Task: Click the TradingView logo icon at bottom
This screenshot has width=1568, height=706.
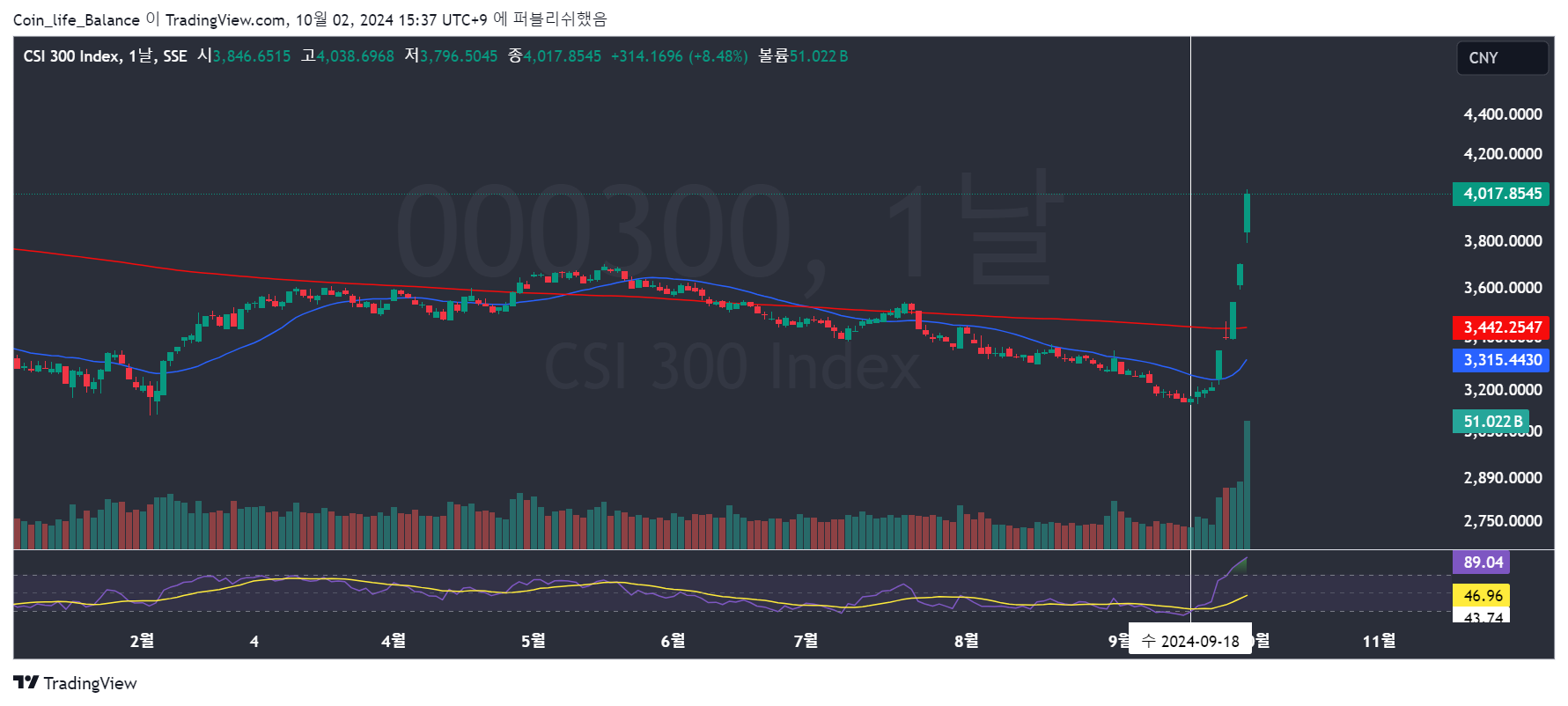Action: click(26, 682)
